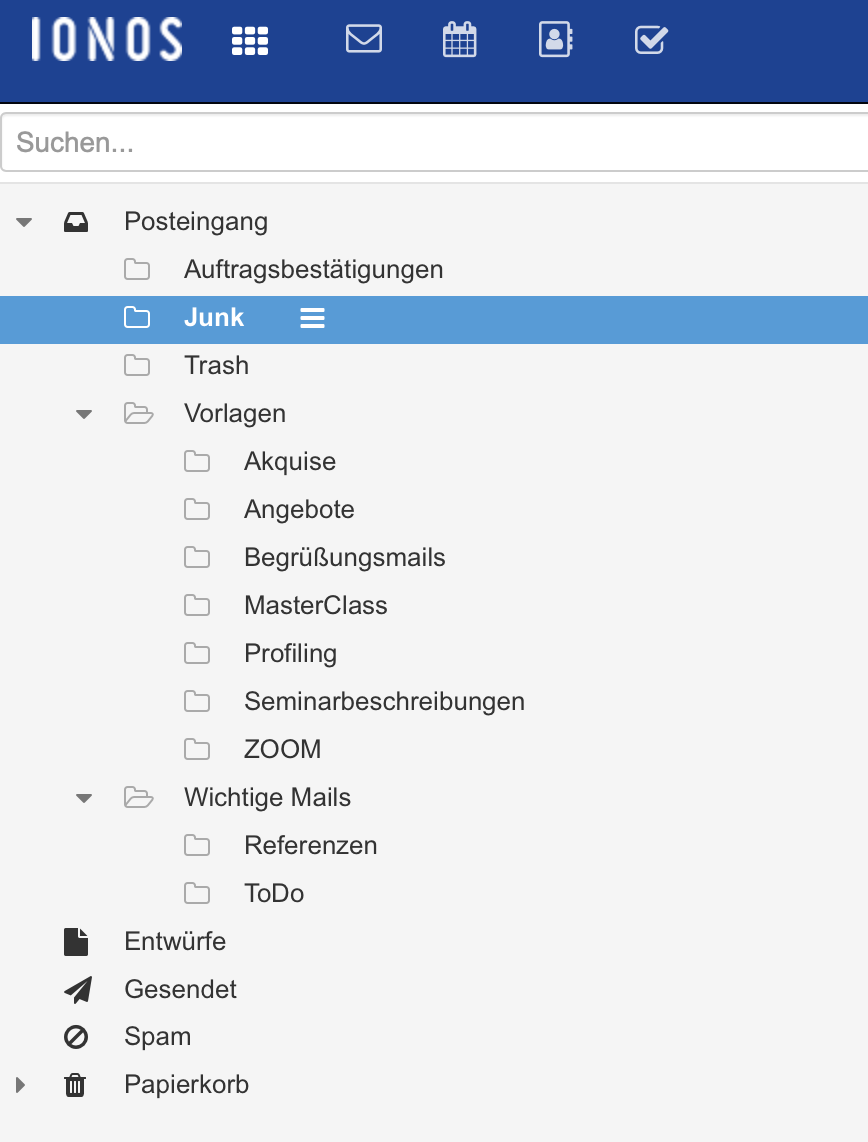The width and height of the screenshot is (868, 1142).
Task: Collapse the Posteingang folder tree
Action: (25, 222)
